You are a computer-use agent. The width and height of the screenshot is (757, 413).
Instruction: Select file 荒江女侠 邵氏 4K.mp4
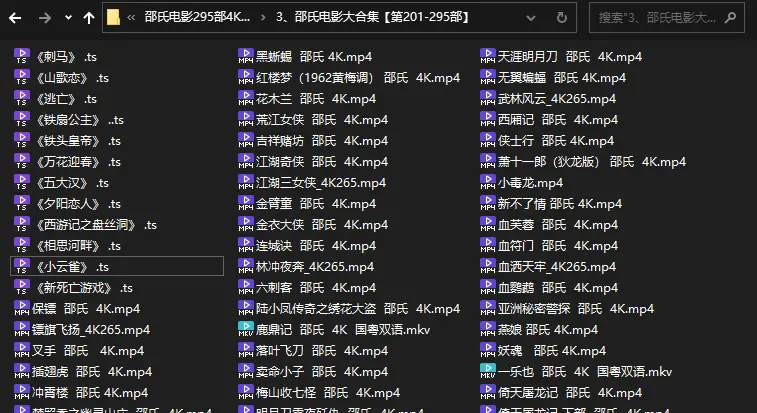pos(322,120)
